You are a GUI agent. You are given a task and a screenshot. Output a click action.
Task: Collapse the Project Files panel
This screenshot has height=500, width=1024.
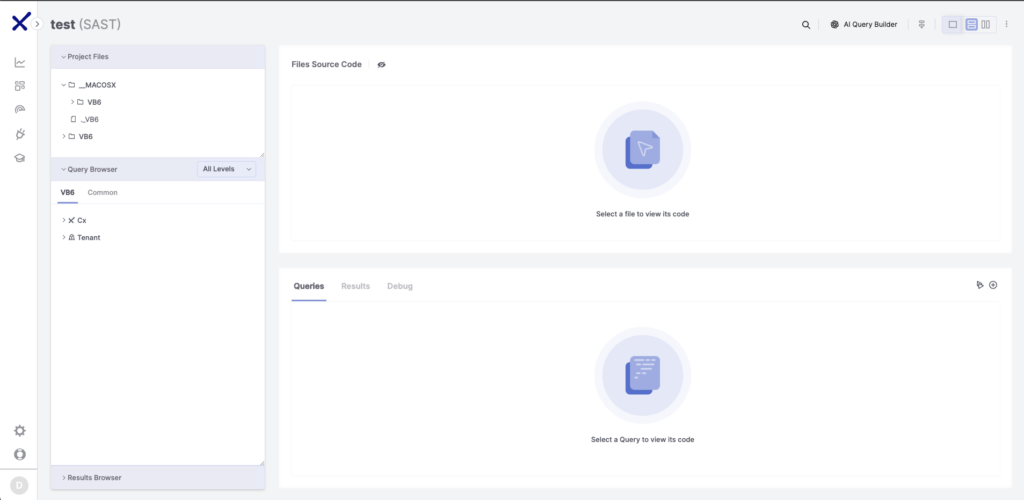tap(63, 57)
